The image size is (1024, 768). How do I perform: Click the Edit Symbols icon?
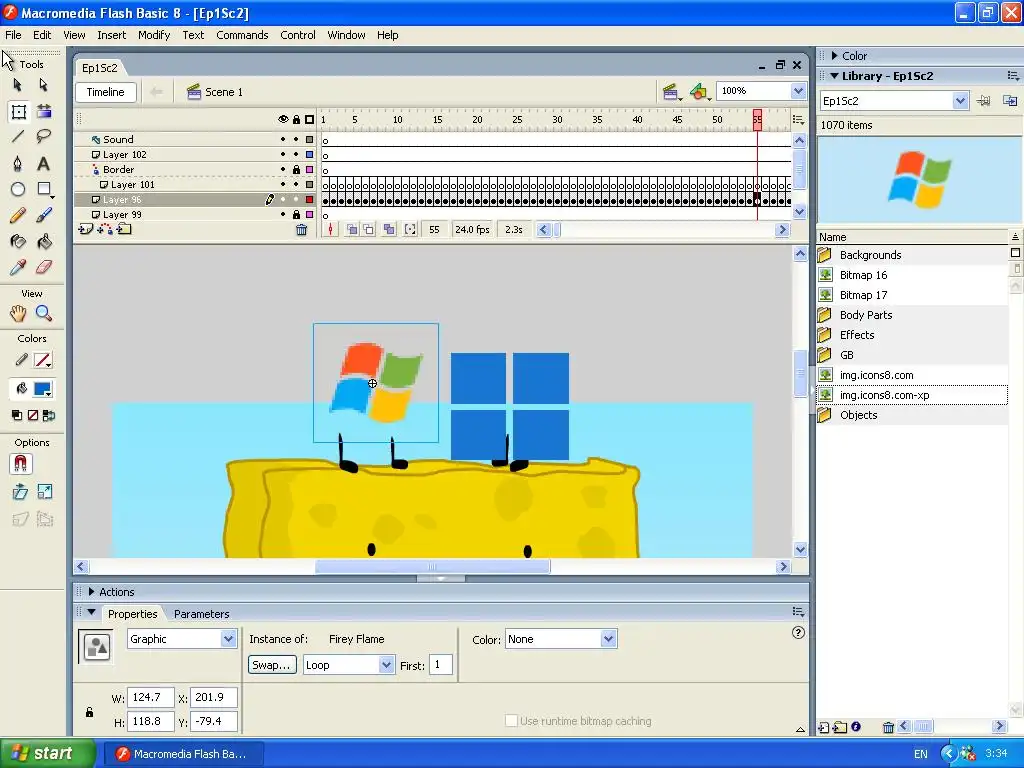pyautogui.click(x=699, y=92)
